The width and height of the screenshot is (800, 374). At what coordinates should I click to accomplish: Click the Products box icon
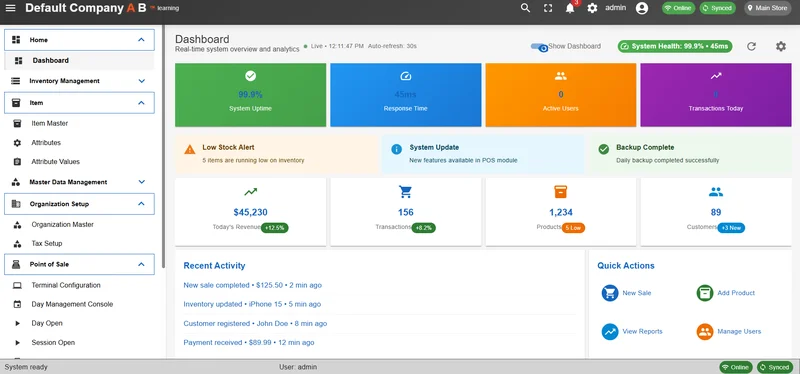point(561,192)
